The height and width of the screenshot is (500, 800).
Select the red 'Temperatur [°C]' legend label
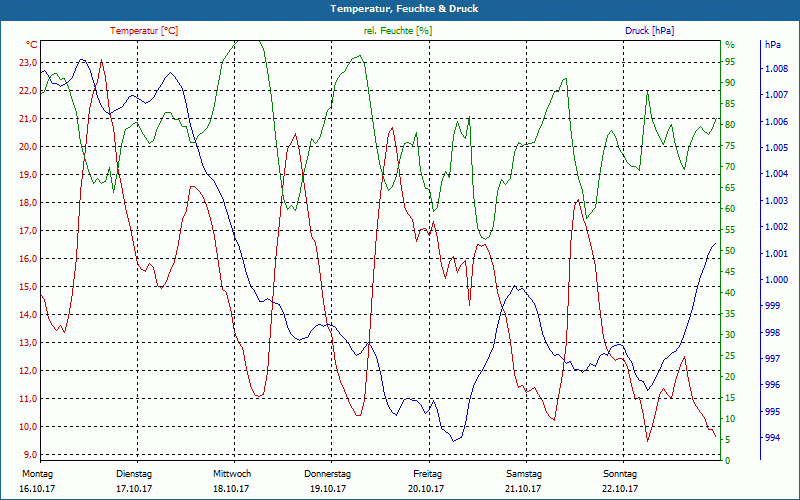[x=144, y=31]
